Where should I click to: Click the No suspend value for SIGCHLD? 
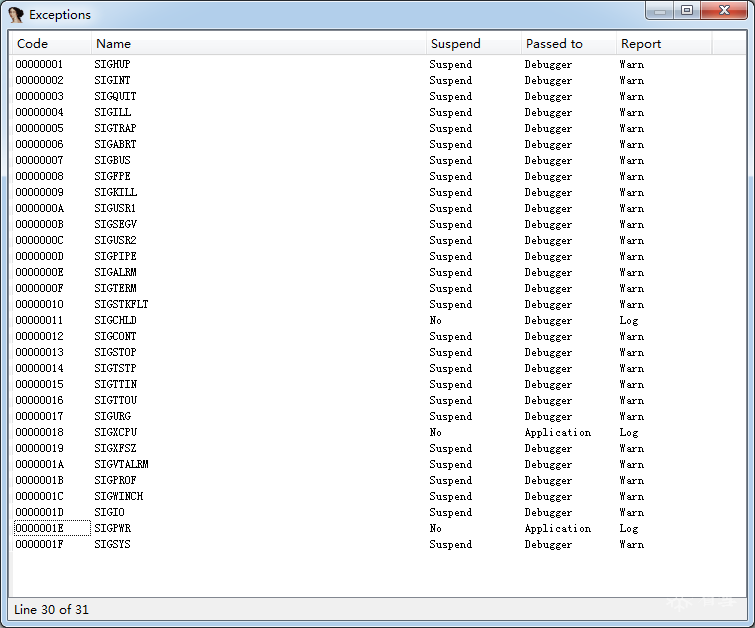tap(435, 320)
